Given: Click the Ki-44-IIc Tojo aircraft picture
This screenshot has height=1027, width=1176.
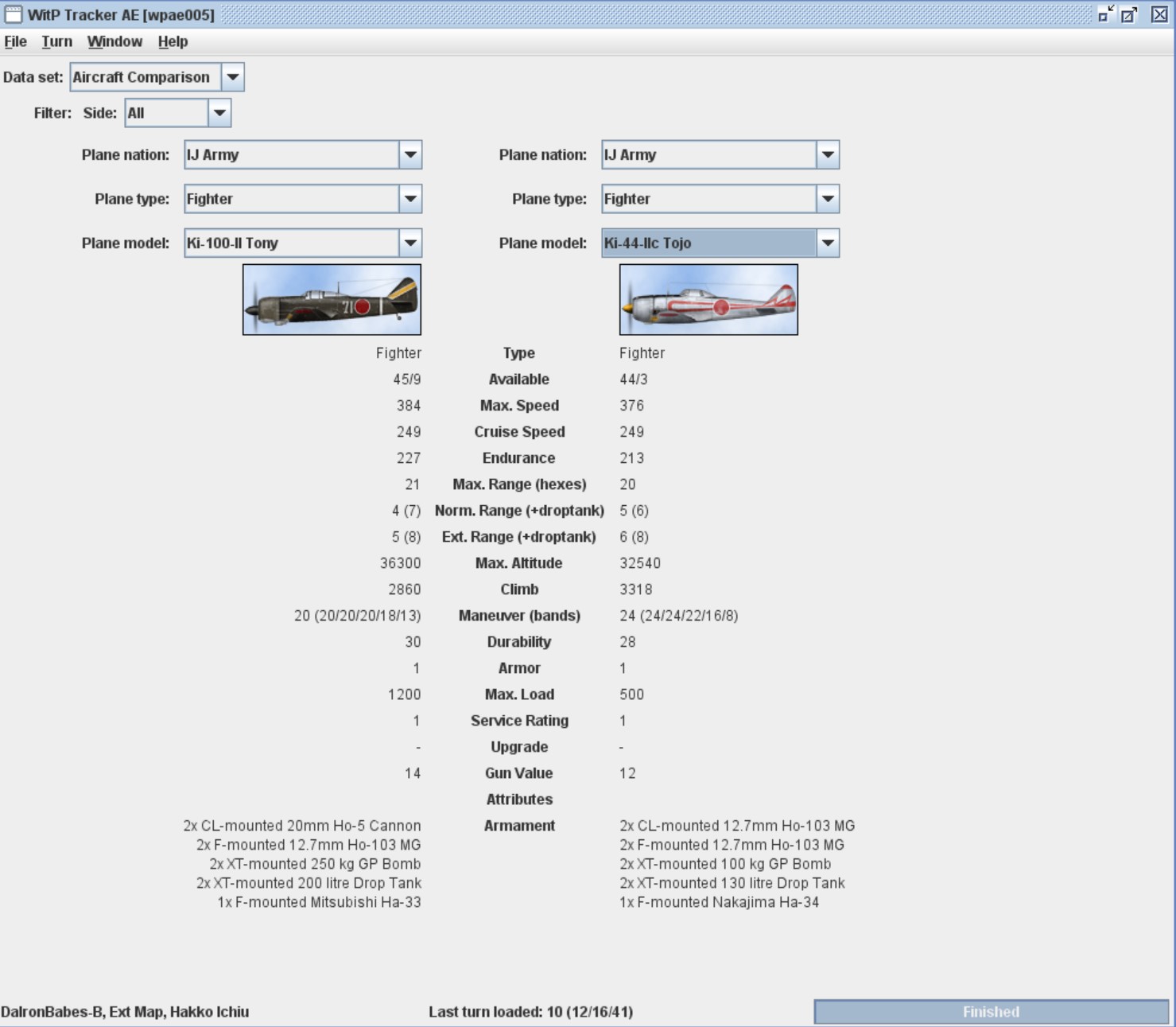Looking at the screenshot, I should (x=708, y=300).
